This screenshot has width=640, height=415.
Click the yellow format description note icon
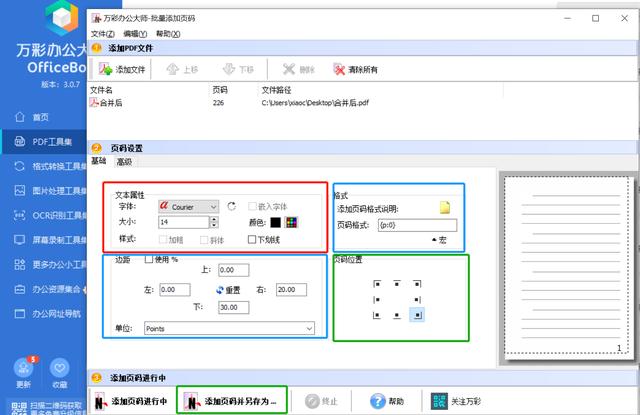click(x=445, y=207)
